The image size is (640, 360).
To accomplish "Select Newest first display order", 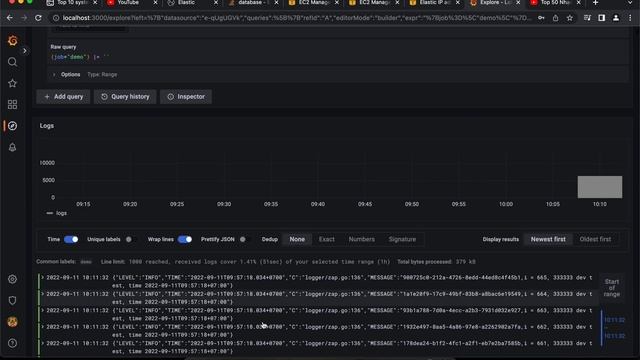I will [548, 240].
